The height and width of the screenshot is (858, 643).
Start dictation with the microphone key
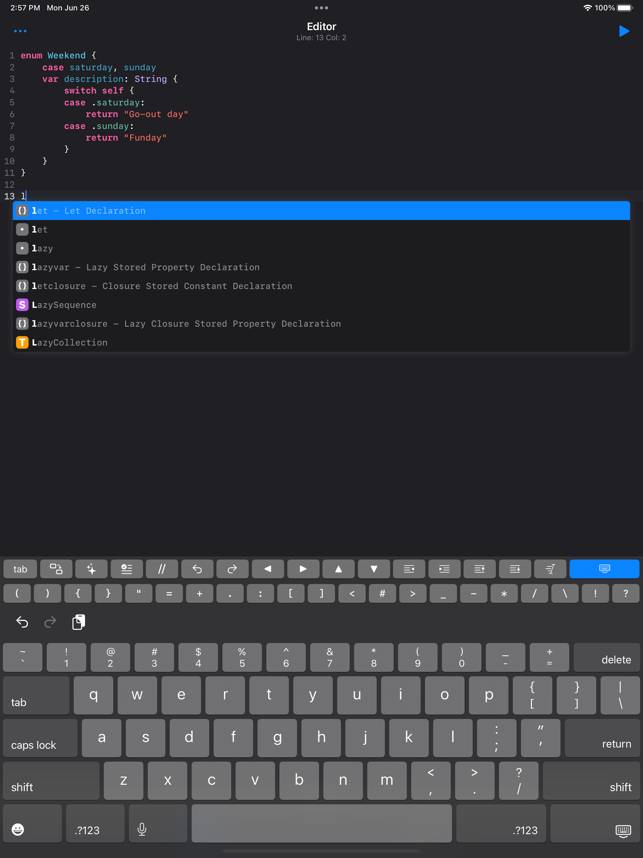[158, 823]
